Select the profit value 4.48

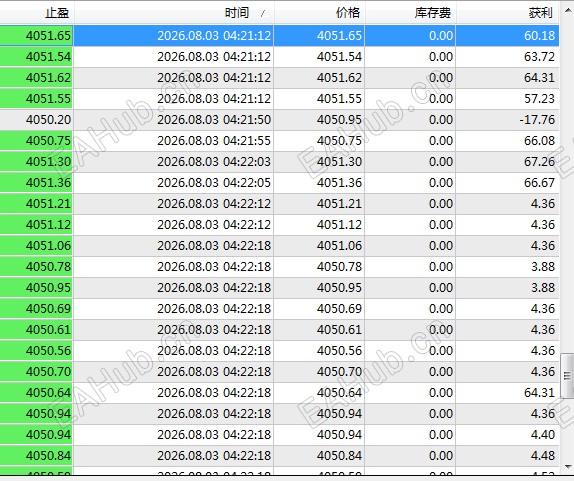pos(543,455)
